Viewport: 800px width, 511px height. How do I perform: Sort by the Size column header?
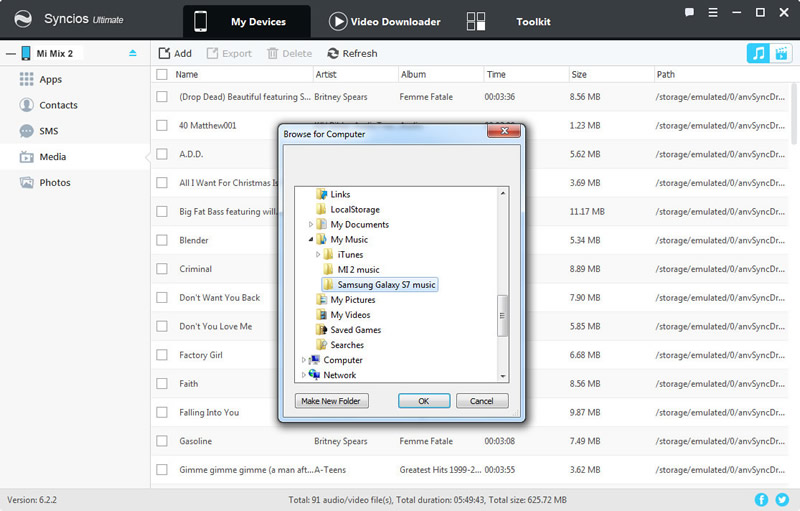pos(579,74)
